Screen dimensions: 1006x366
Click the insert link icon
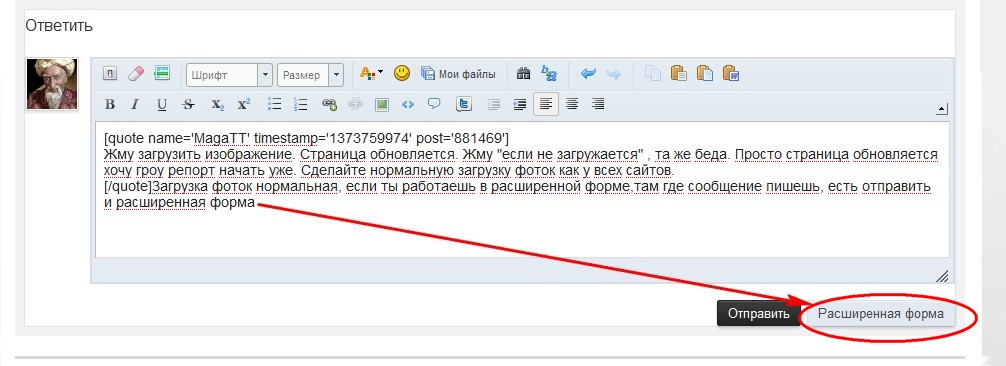coord(329,105)
